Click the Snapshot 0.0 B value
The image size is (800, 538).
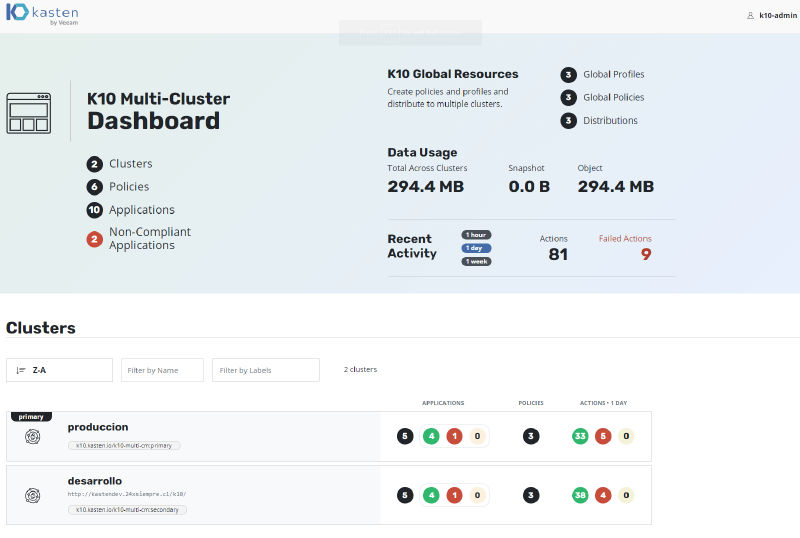coord(529,187)
